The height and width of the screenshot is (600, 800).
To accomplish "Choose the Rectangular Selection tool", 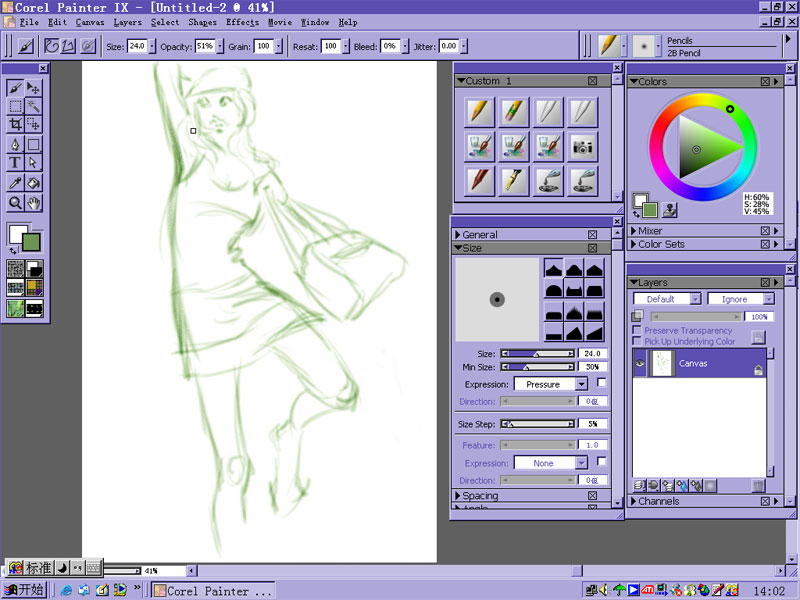I will [15, 106].
